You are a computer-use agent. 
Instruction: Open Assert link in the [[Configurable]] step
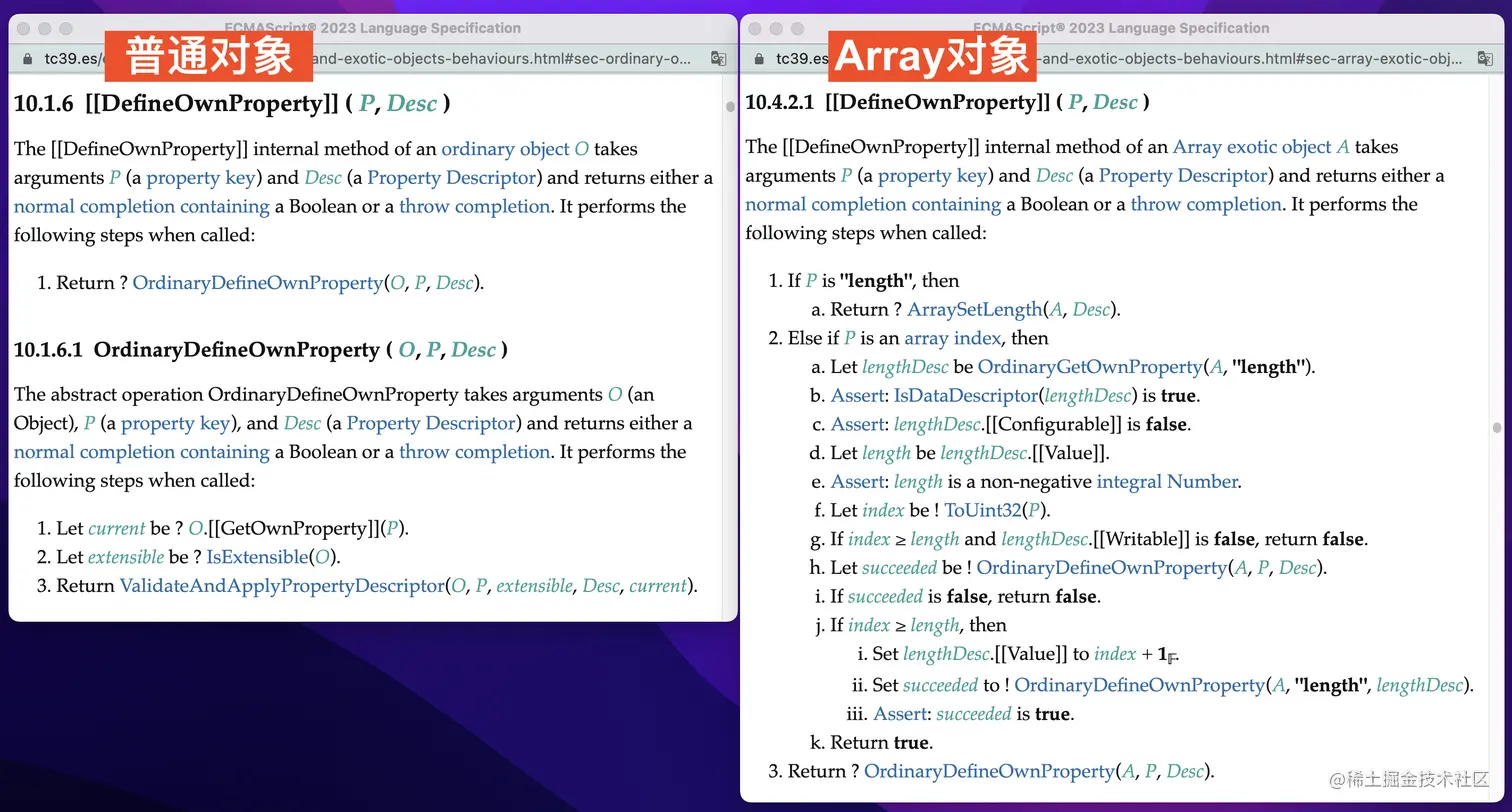click(858, 425)
